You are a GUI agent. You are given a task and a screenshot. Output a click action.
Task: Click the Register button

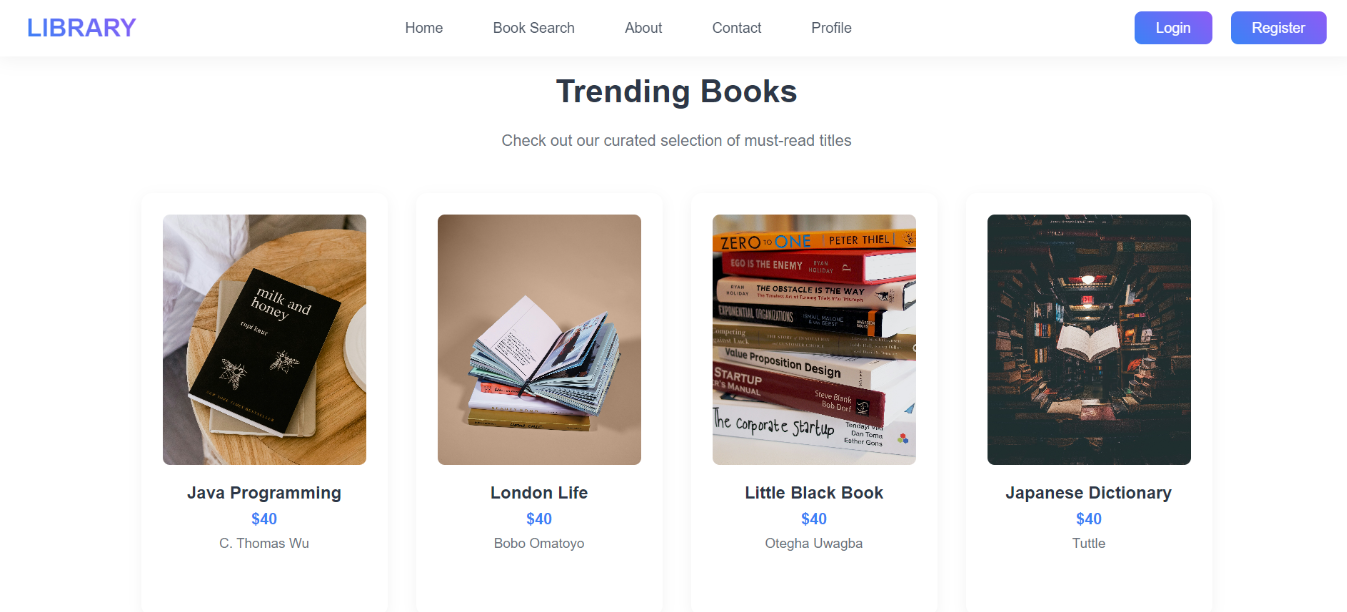(1278, 27)
